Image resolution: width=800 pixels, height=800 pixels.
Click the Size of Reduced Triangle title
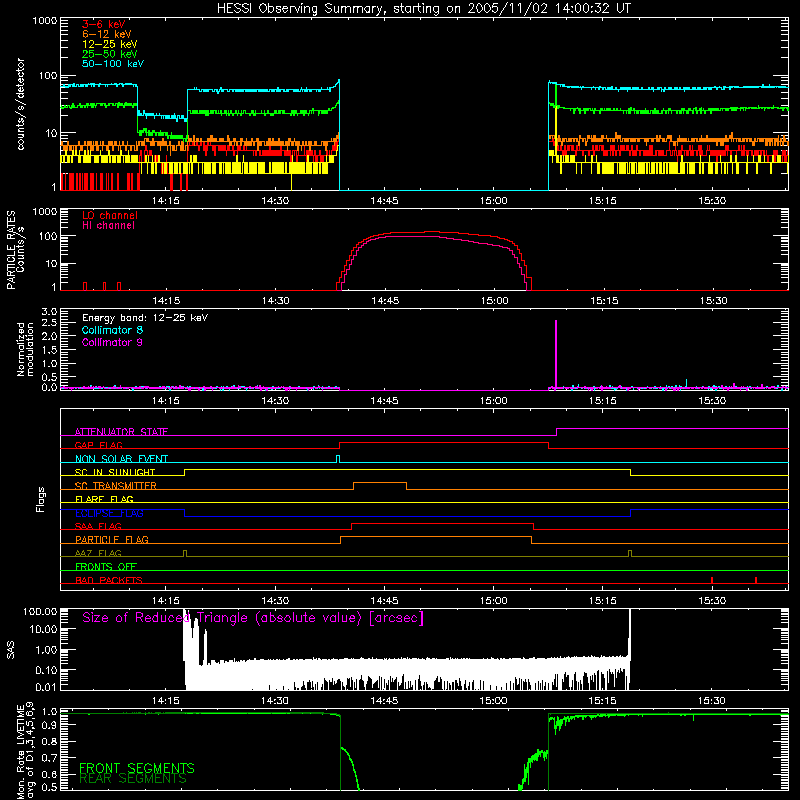pyautogui.click(x=253, y=618)
